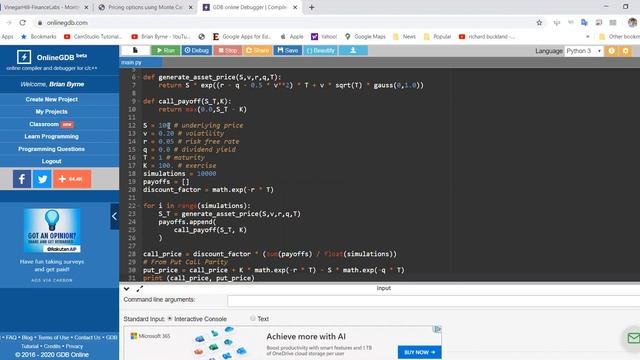Click the new file icon in the editor toolbar
Viewport: 640px width, 360px height.
135,50
